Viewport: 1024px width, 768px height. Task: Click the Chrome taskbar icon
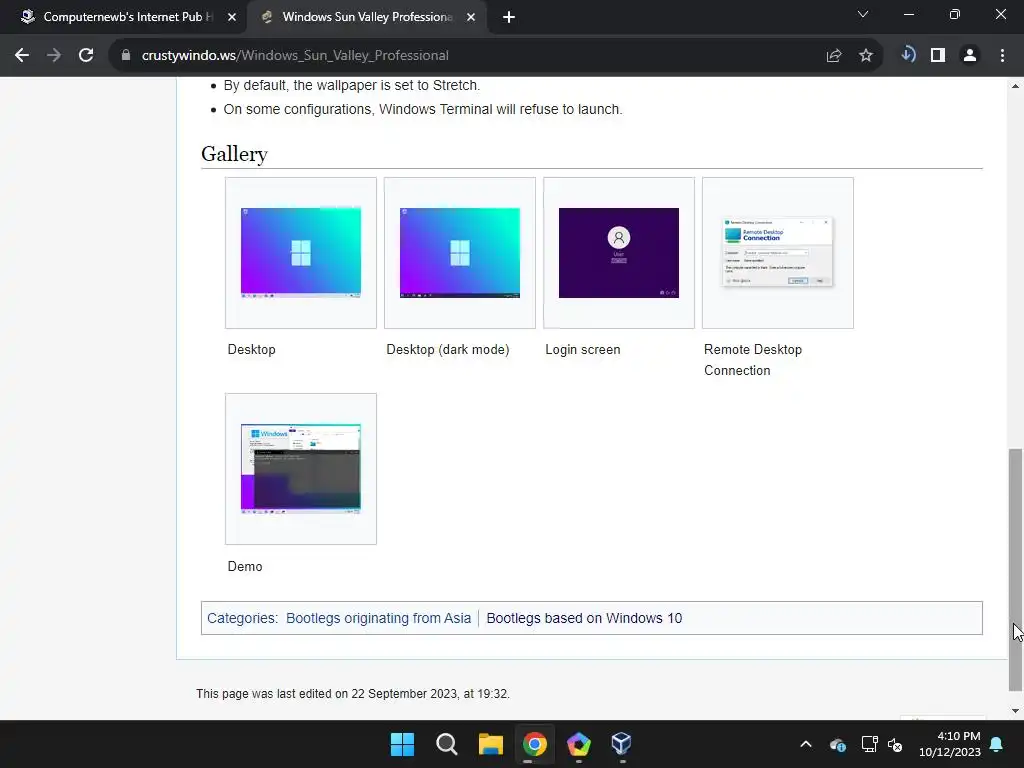point(534,744)
